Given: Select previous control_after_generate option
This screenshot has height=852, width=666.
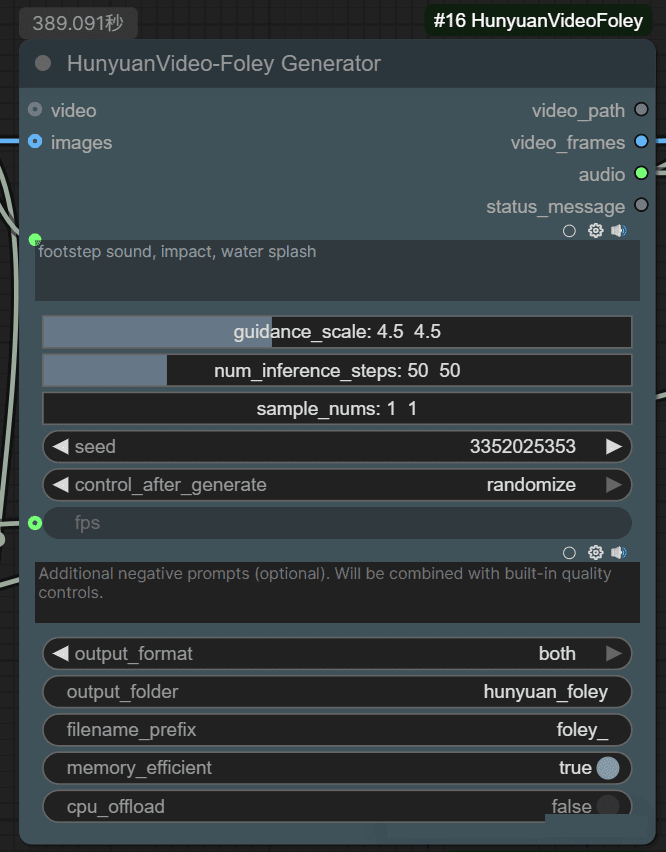Looking at the screenshot, I should [60, 485].
